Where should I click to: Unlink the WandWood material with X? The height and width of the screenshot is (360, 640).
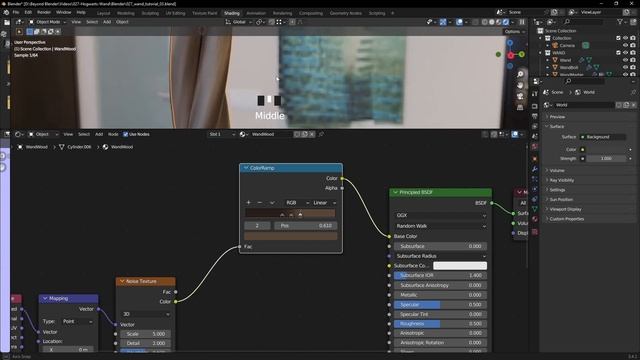(x=312, y=134)
